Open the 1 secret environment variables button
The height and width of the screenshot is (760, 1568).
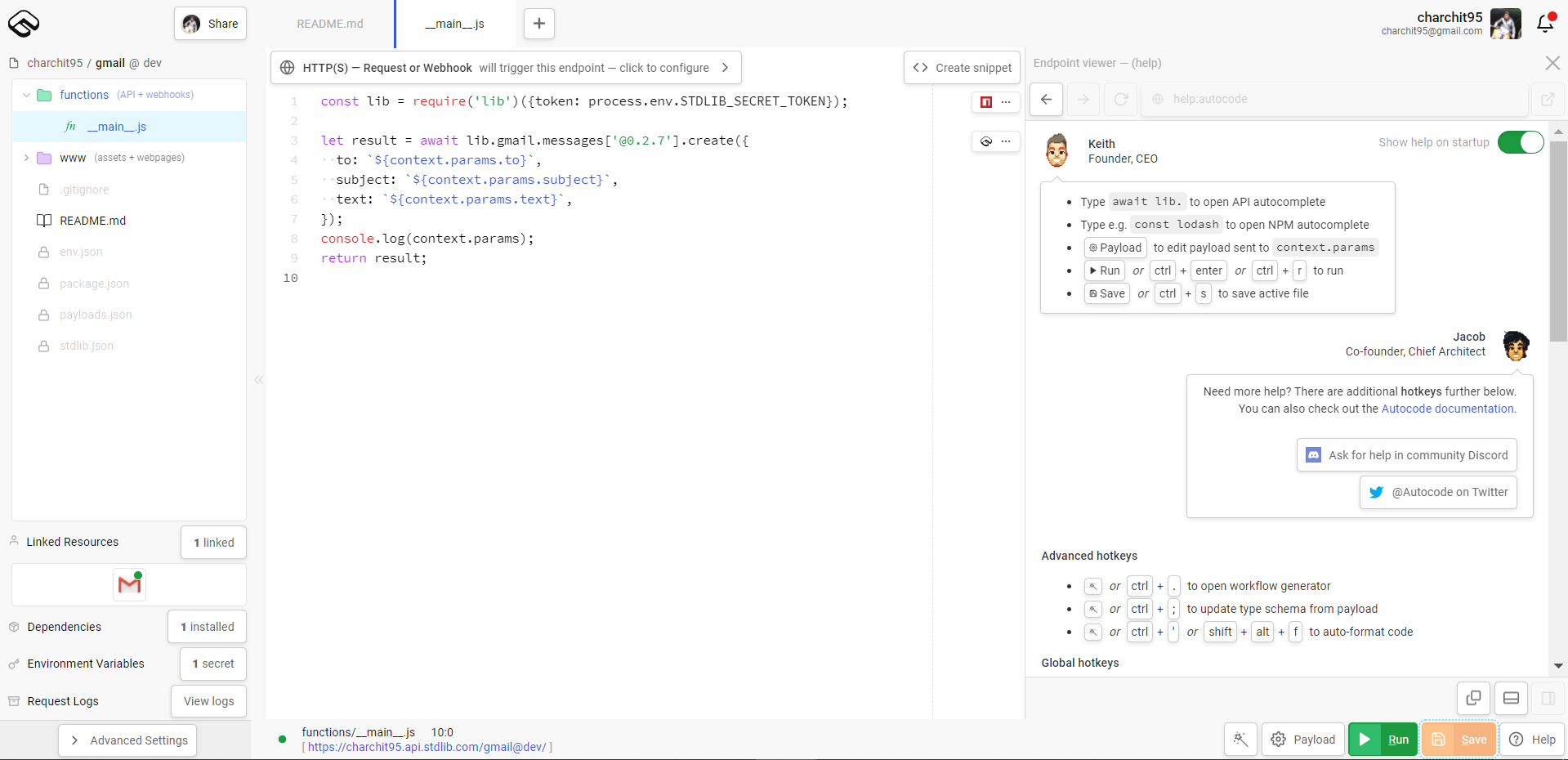coord(212,664)
